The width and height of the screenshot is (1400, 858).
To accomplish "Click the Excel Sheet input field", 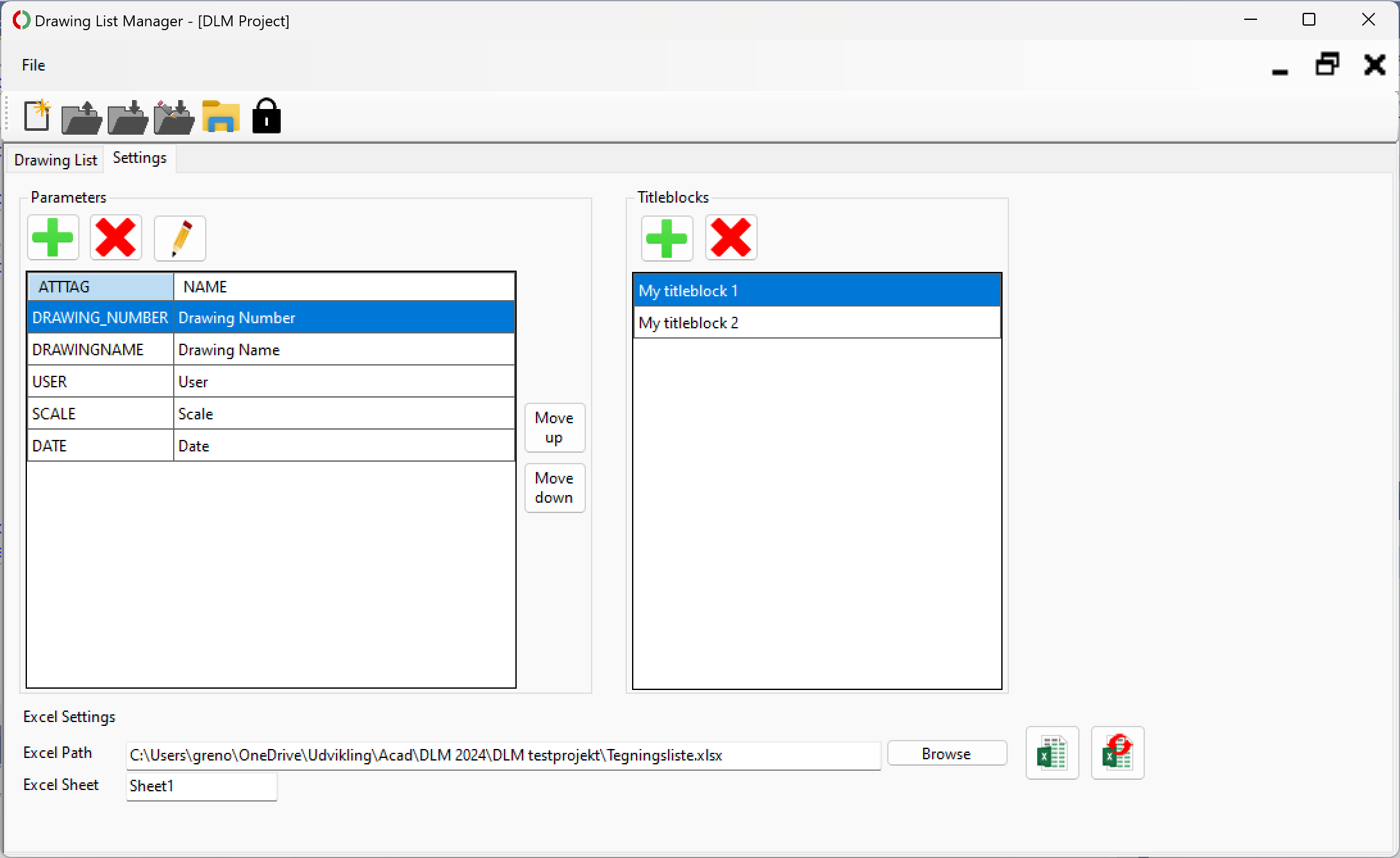I will [x=201, y=786].
